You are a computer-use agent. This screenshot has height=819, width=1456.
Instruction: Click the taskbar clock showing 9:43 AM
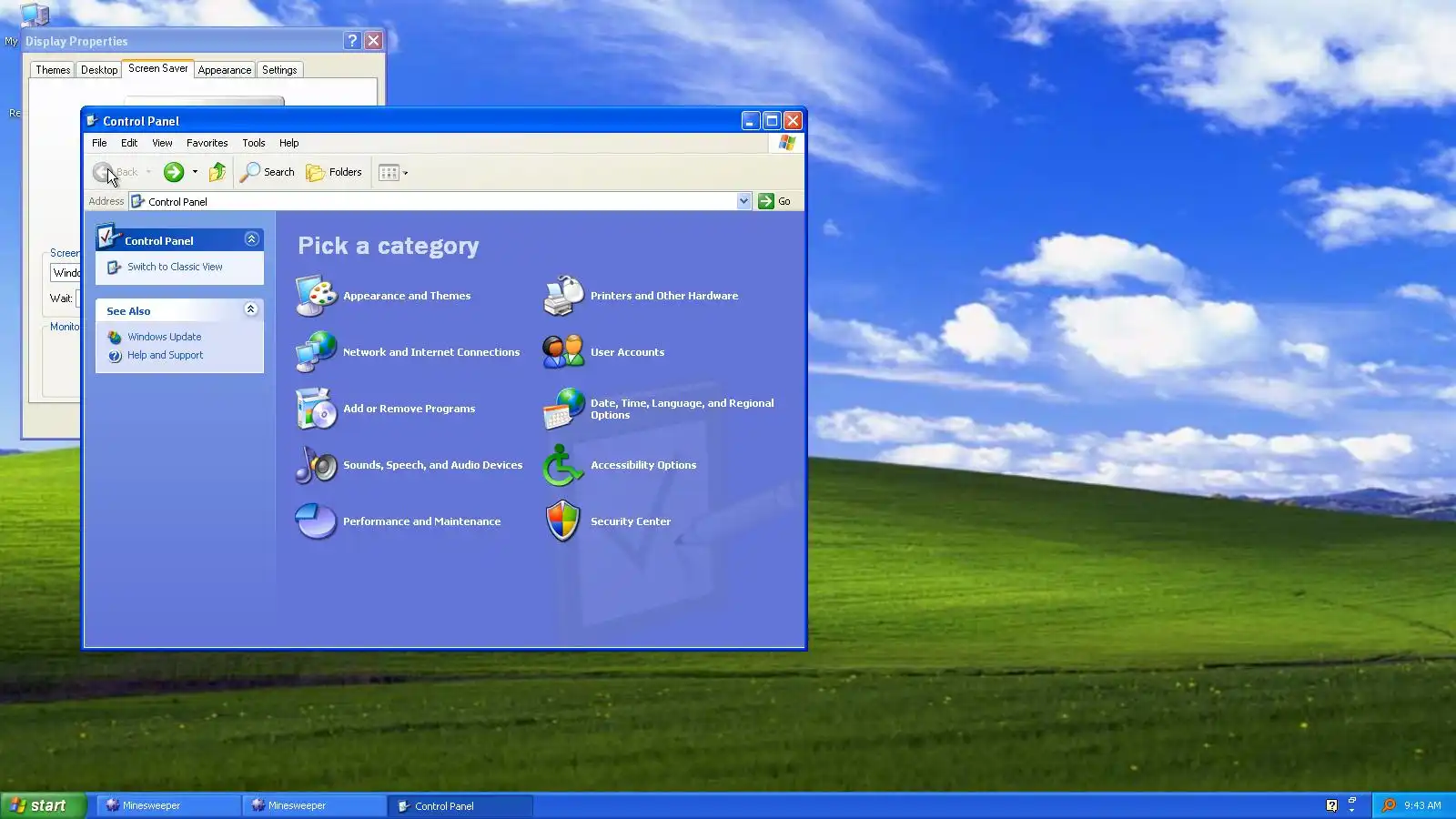point(1422,805)
